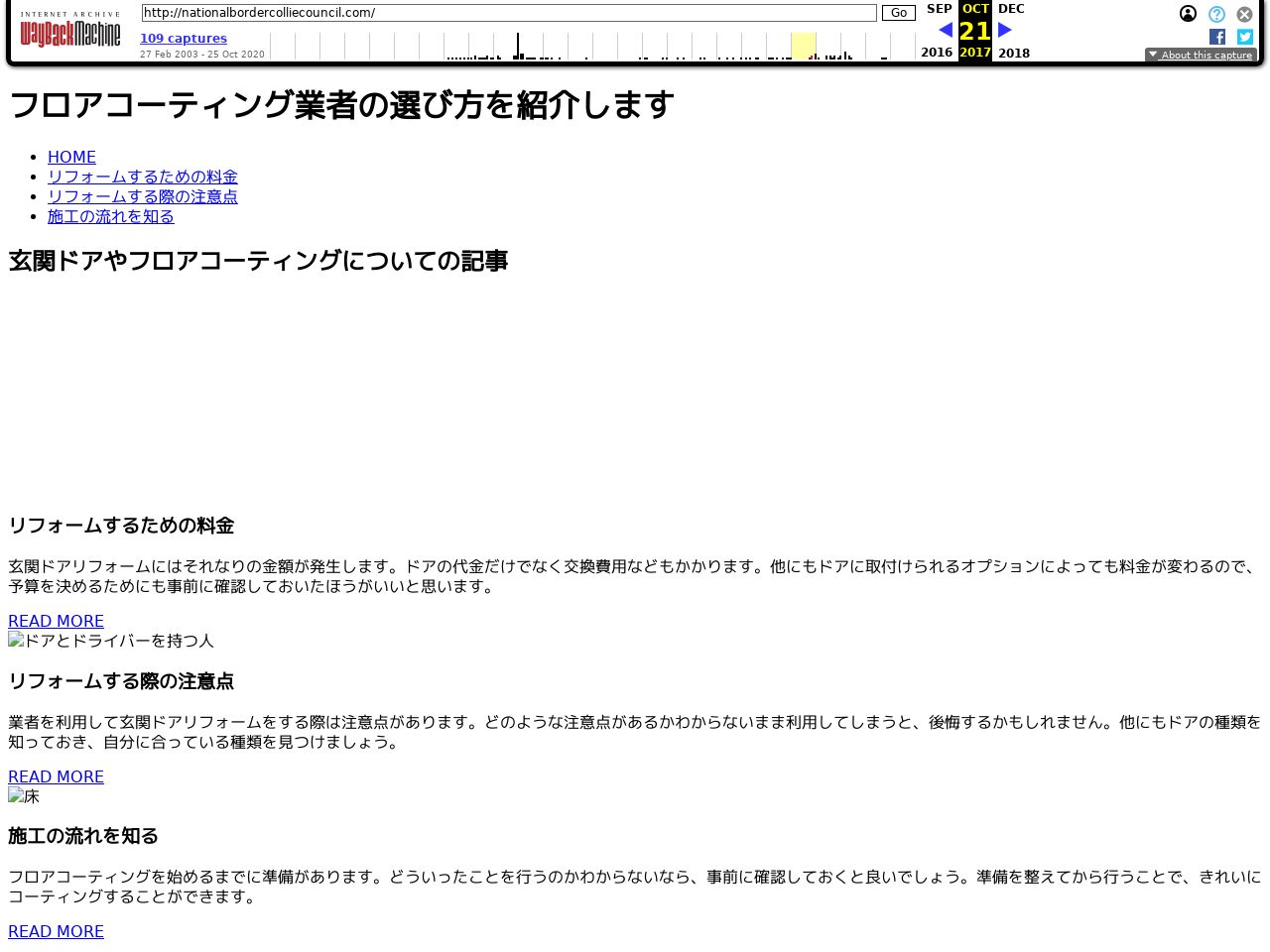Viewport: 1270px width, 952px height.
Task: Open 施工の流れを知る menu link
Action: click(111, 216)
